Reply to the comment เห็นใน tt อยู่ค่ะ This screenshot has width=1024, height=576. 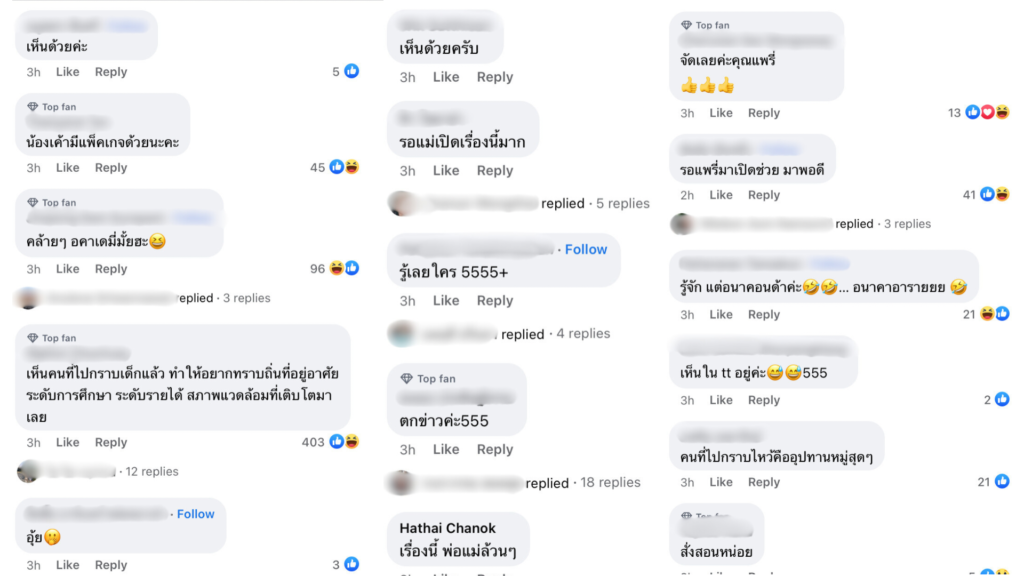click(763, 400)
